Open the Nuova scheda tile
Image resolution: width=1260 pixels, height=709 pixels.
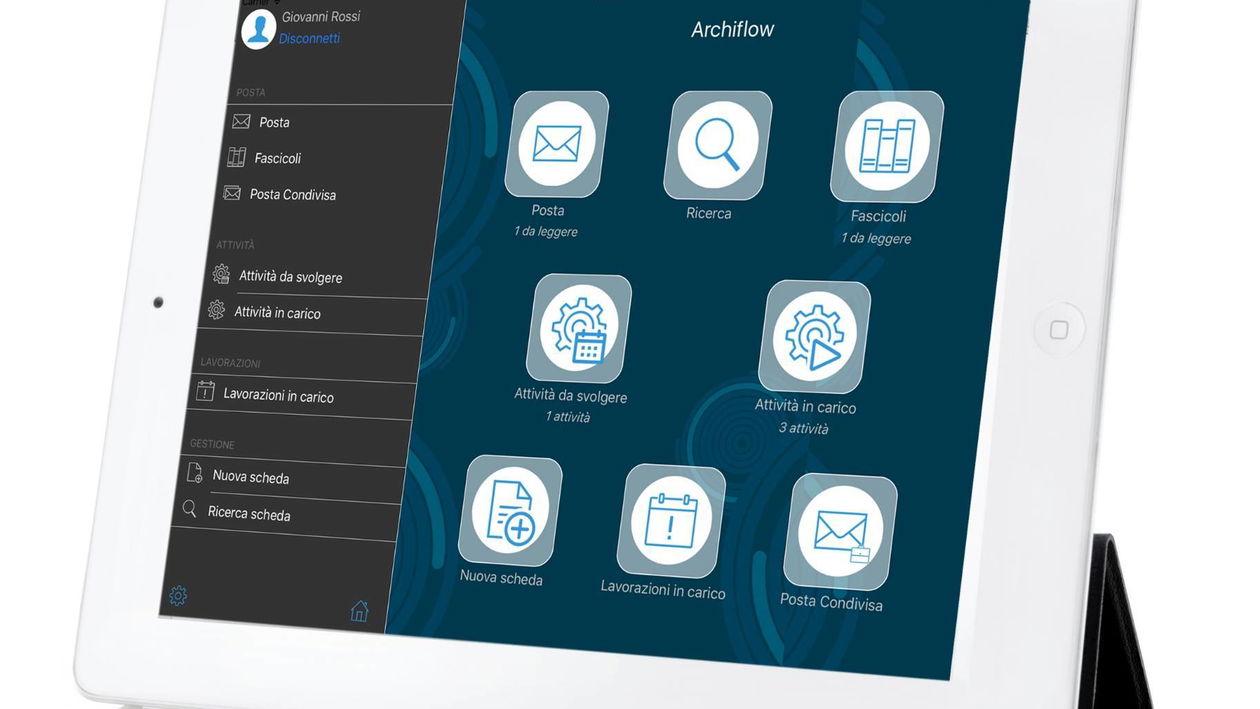click(510, 511)
